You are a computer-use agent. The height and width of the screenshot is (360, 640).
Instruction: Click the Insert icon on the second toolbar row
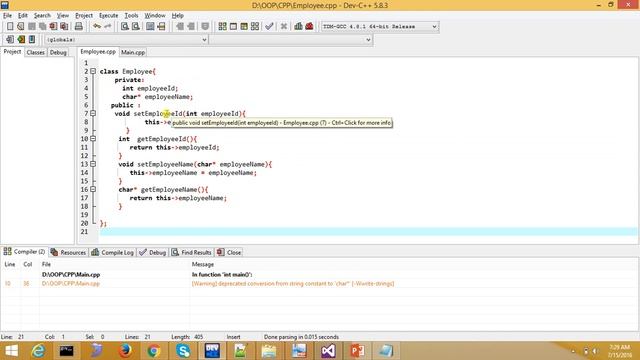pyautogui.click(x=10, y=39)
